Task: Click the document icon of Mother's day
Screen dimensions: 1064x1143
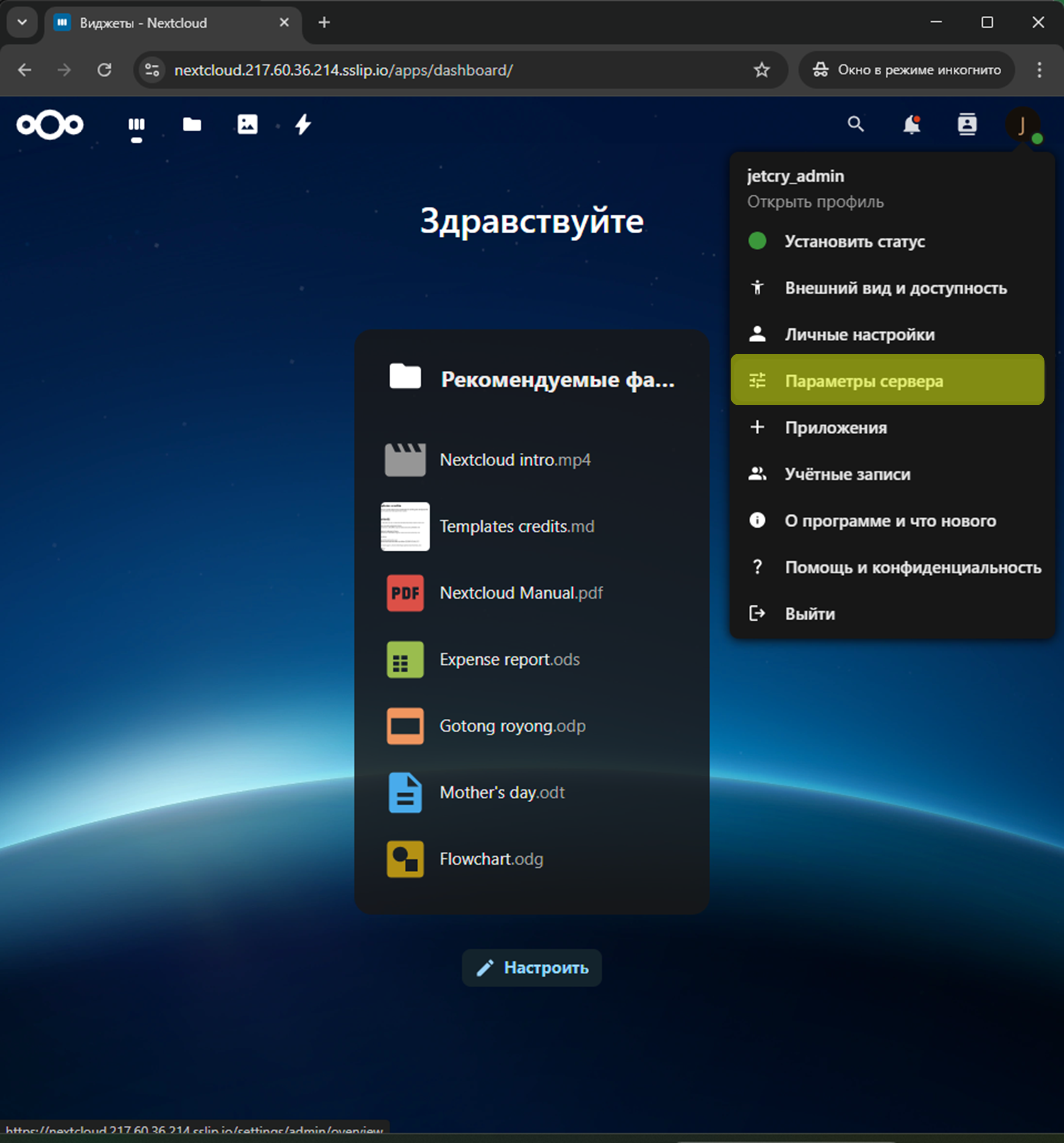Action: click(x=405, y=792)
